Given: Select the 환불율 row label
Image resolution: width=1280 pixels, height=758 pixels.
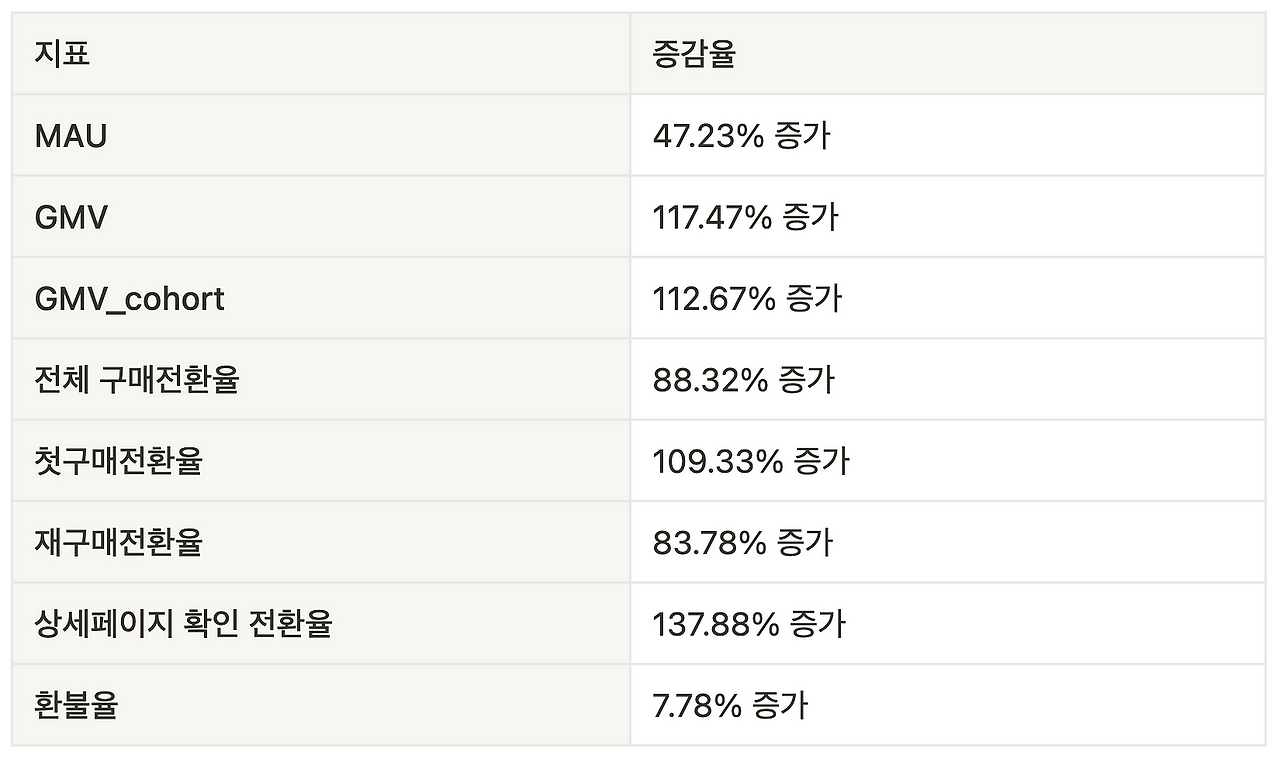Looking at the screenshot, I should click(76, 705).
